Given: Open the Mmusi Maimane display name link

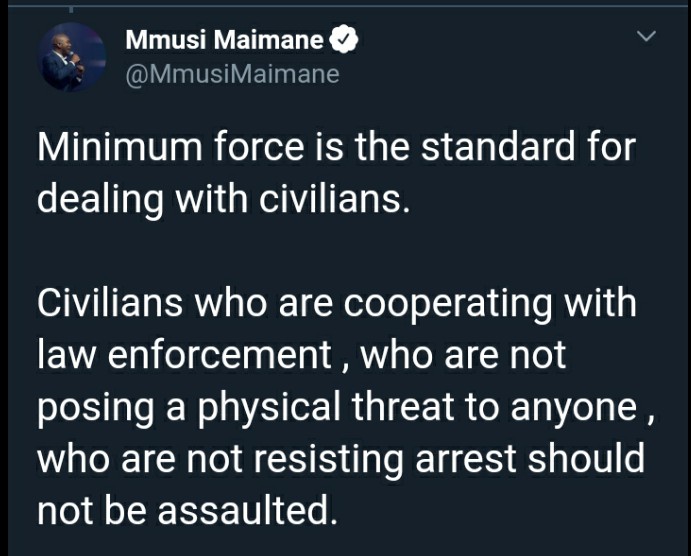Looking at the screenshot, I should [225, 40].
